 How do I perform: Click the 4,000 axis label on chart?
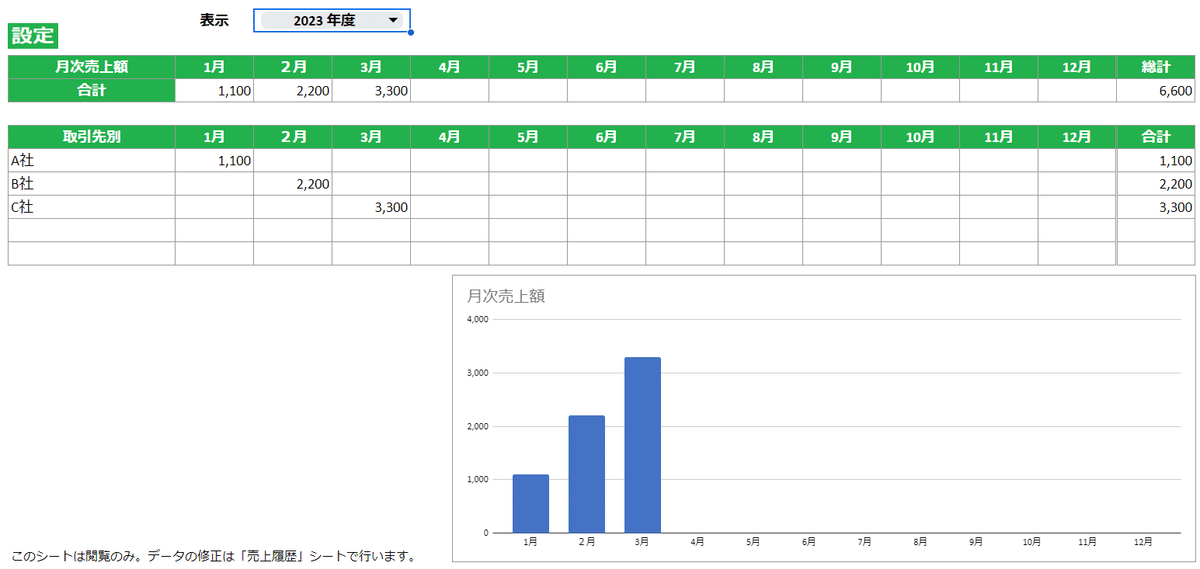coord(477,320)
